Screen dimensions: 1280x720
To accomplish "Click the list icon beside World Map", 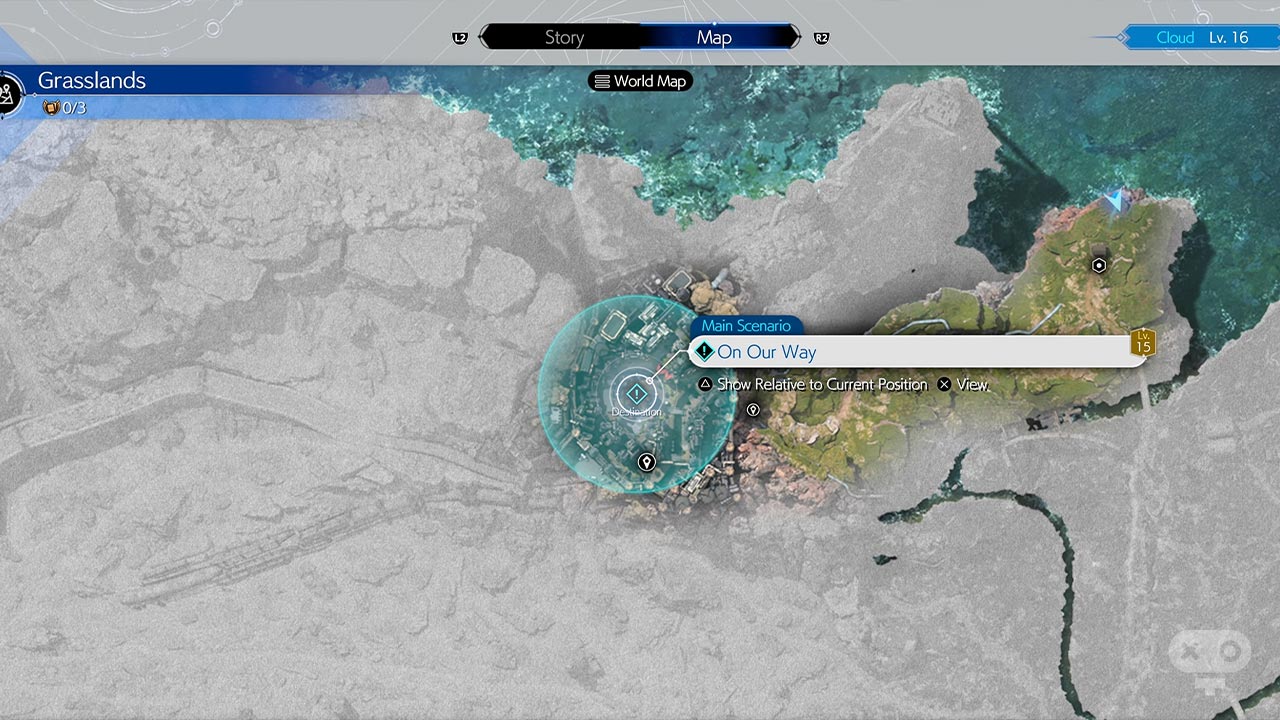I will point(602,81).
